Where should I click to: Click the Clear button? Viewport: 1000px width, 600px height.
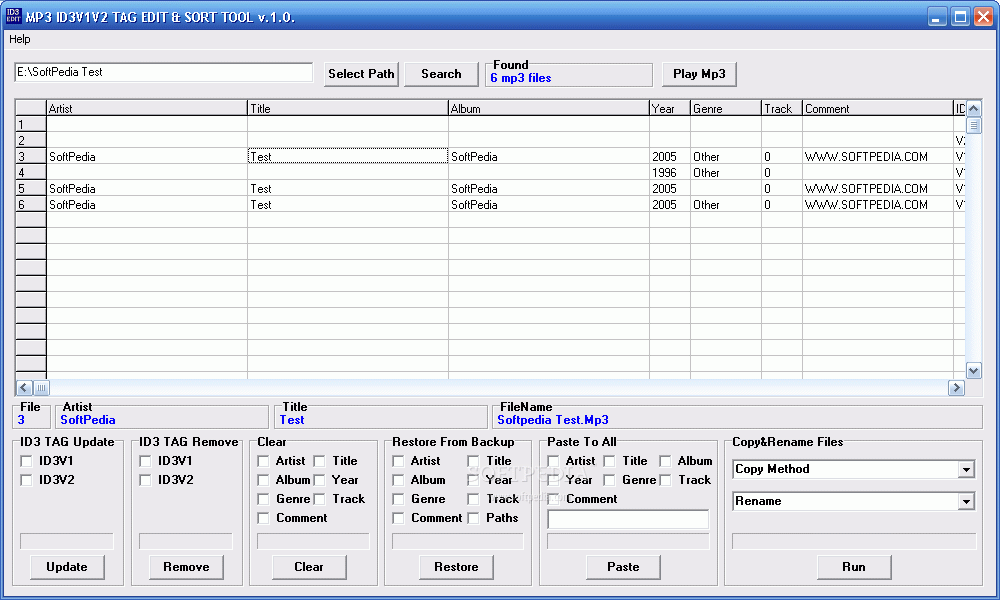pos(309,567)
